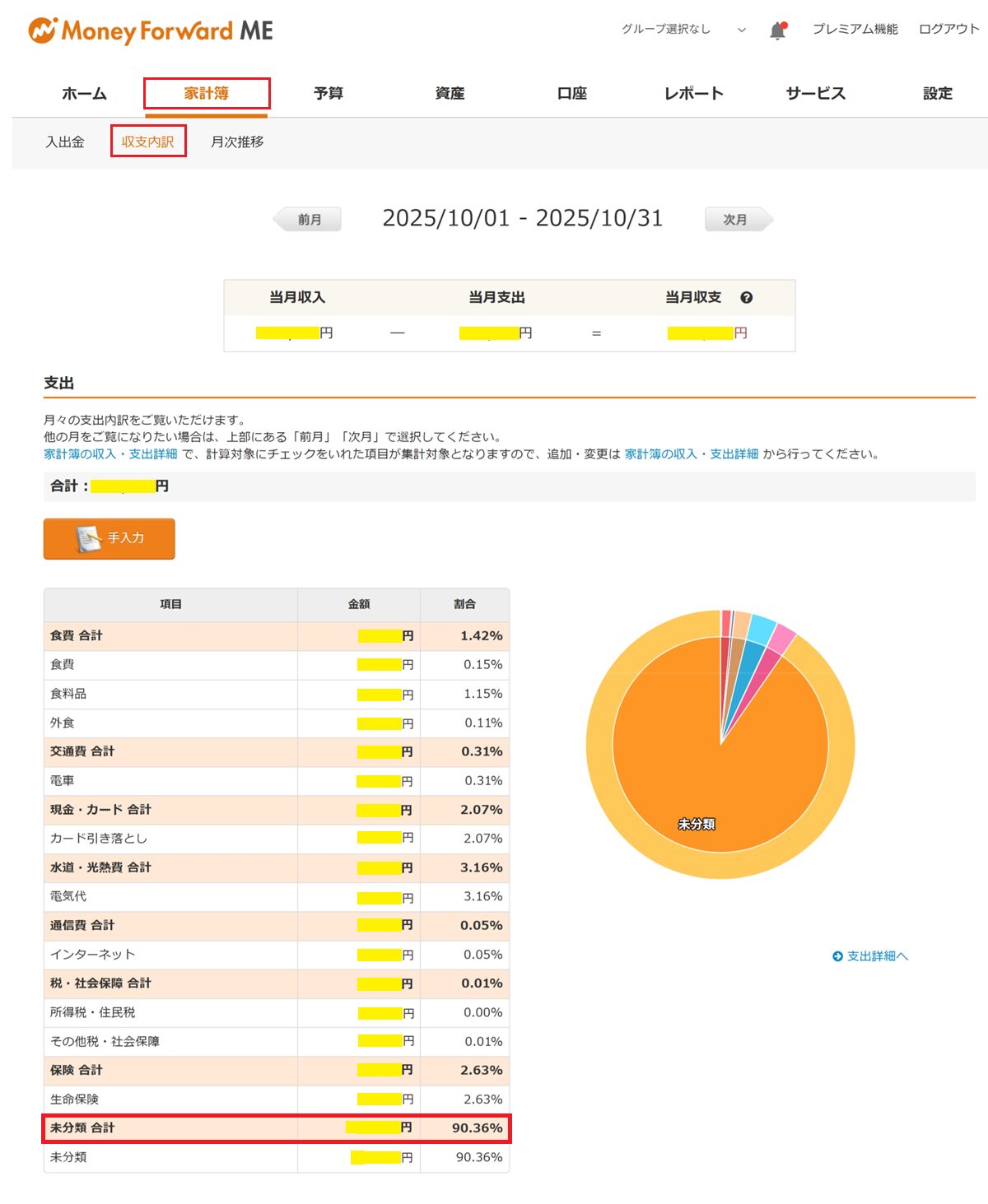Select the レポート tab

[693, 94]
